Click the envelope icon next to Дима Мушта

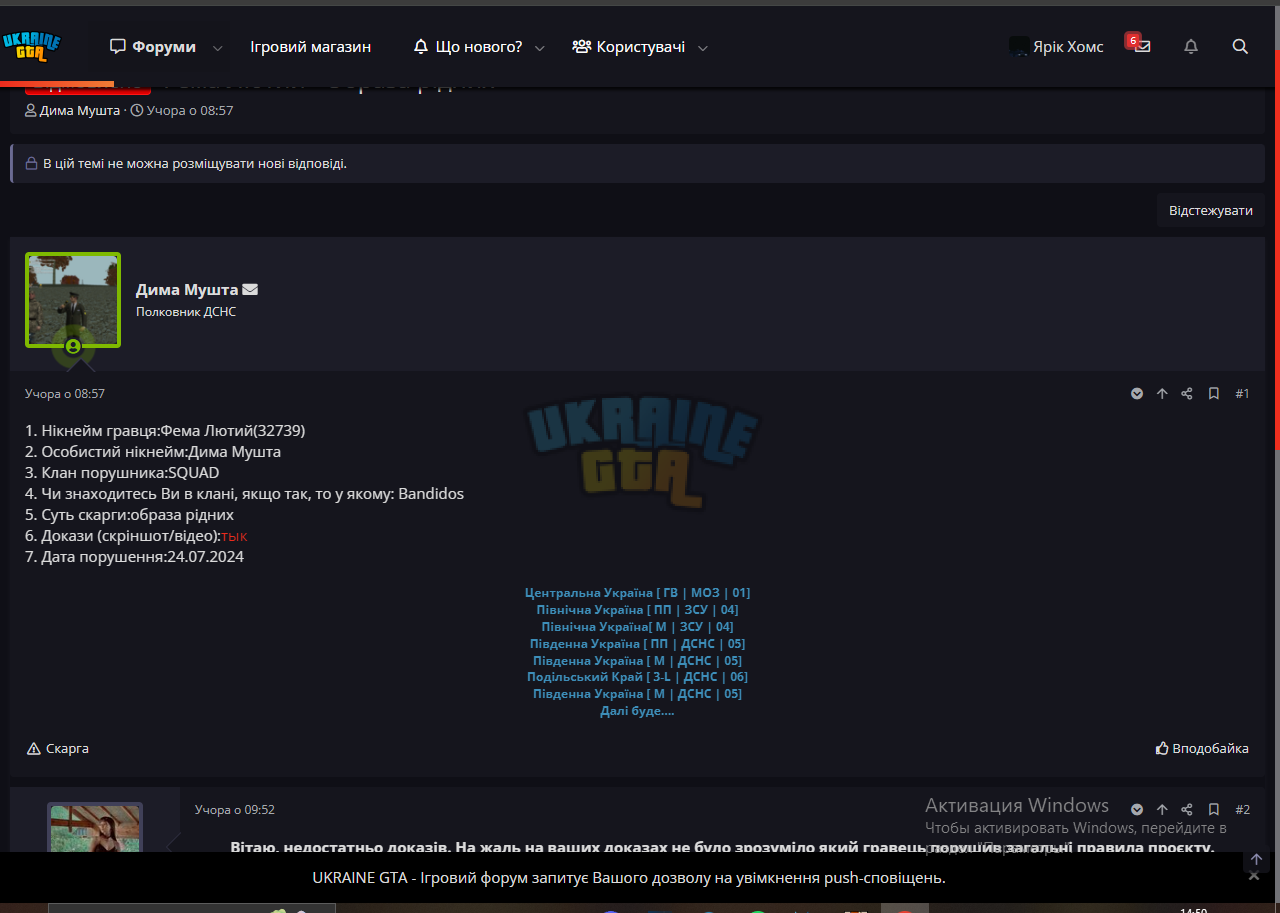point(250,289)
